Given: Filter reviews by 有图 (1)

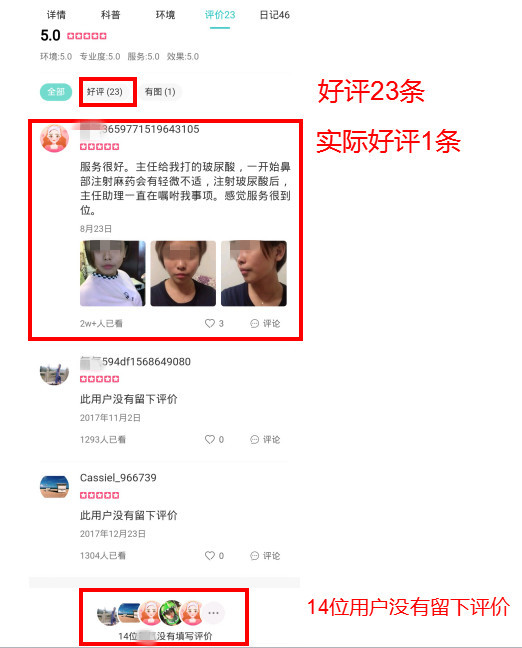Looking at the screenshot, I should [x=160, y=92].
